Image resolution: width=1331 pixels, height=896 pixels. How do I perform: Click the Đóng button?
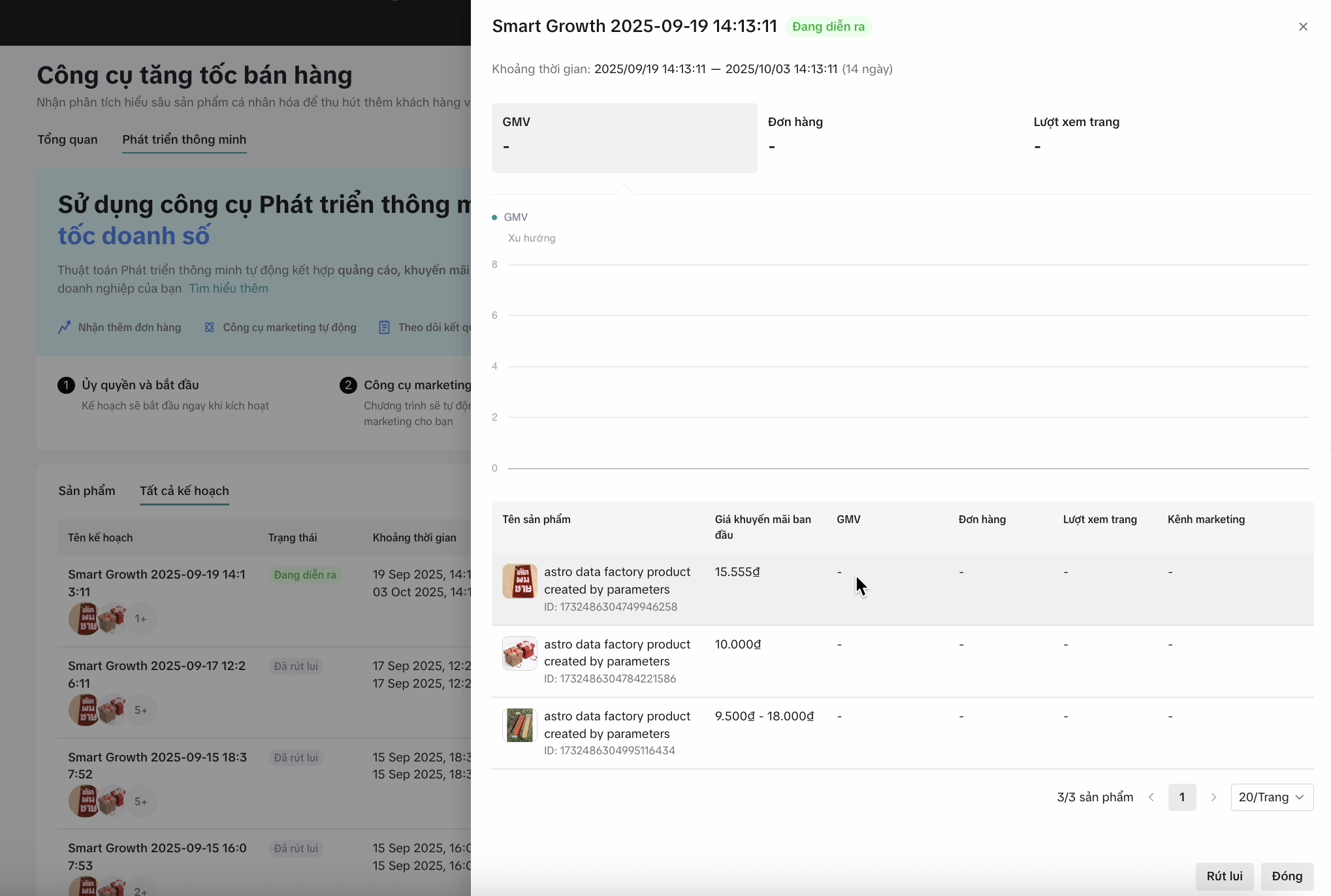pyautogui.click(x=1287, y=876)
